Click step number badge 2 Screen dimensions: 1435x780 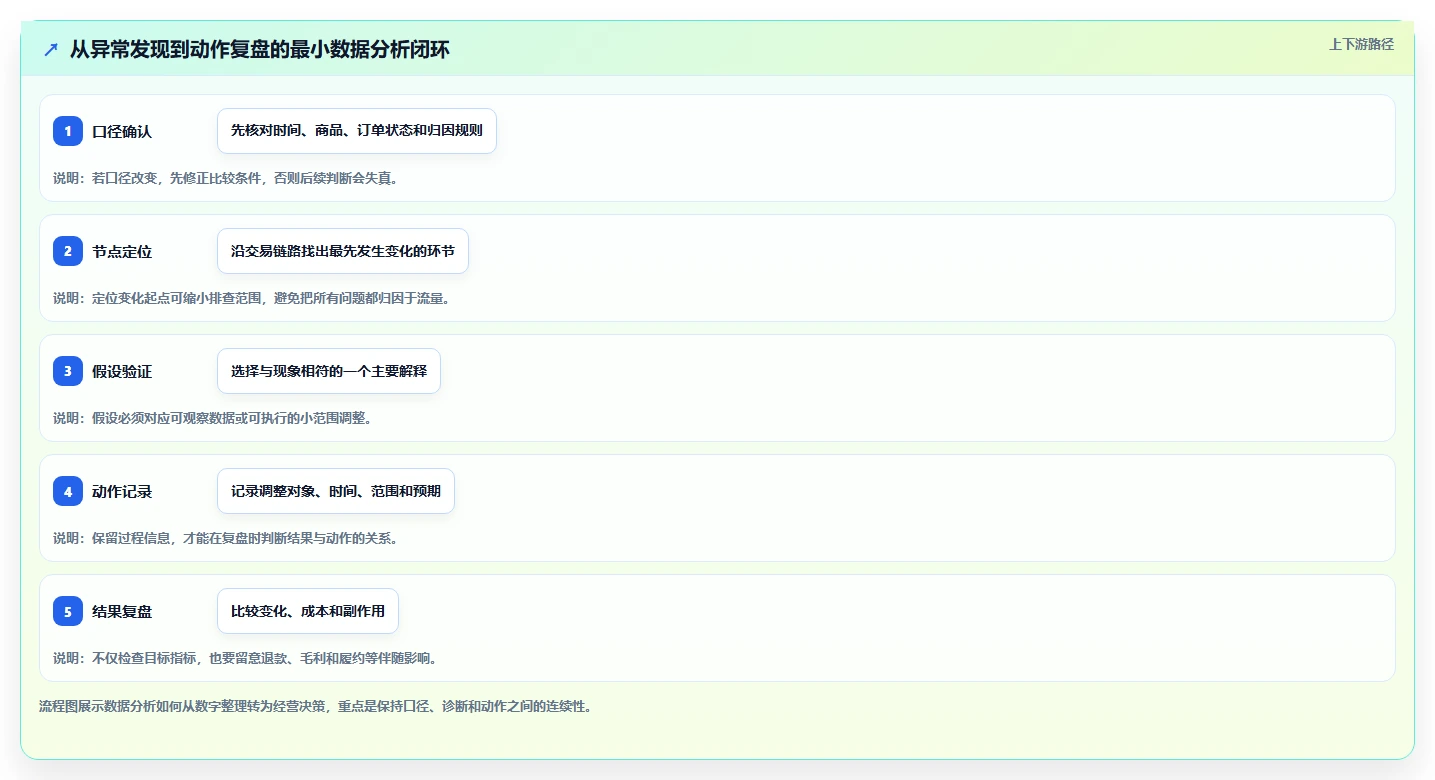[68, 251]
